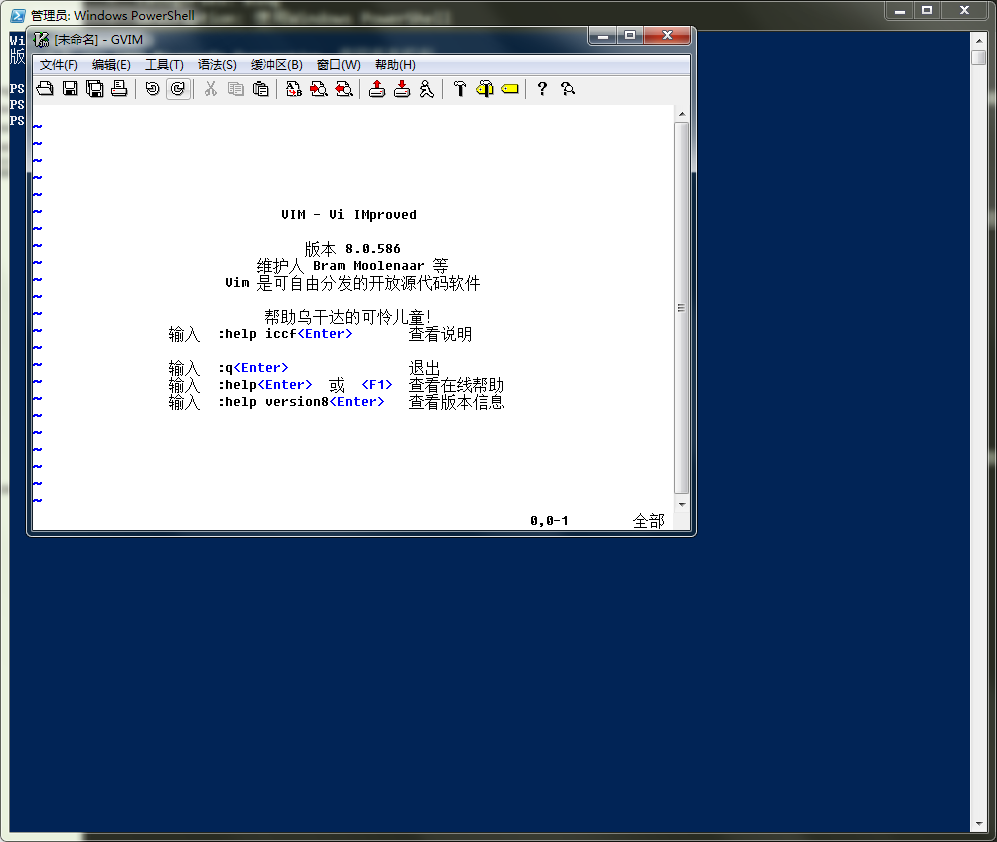Image resolution: width=997 pixels, height=842 pixels.
Task: Click the GVIM vertical scrollbar thumb
Action: (682, 308)
